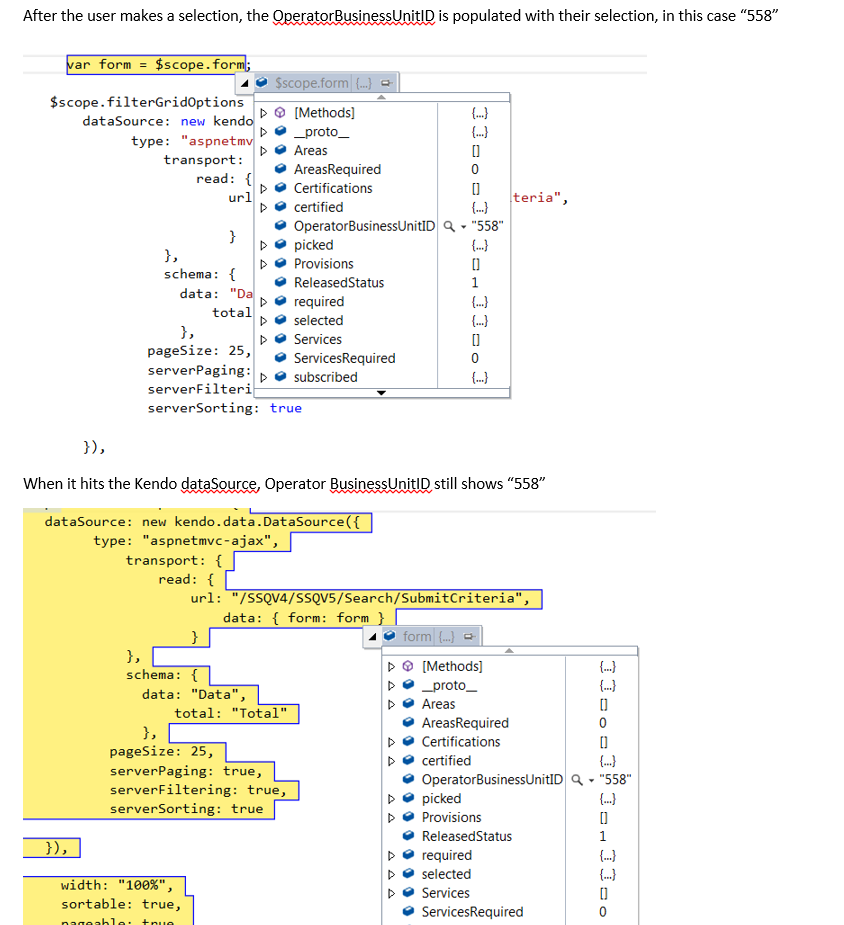The height and width of the screenshot is (925, 844).
Task: Pin the $scope.form datatip
Action: point(386,83)
